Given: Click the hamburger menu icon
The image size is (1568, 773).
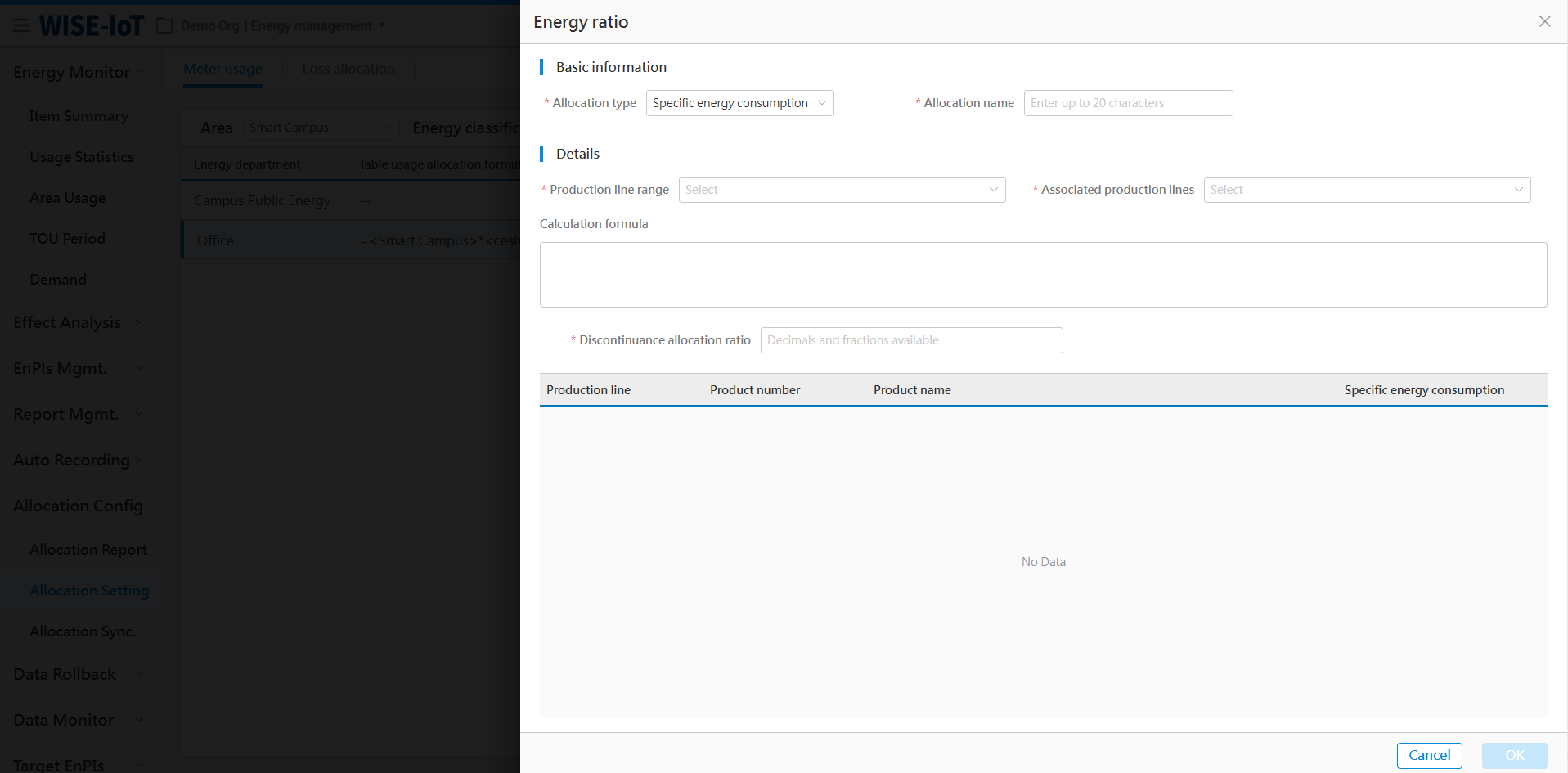Looking at the screenshot, I should point(21,26).
